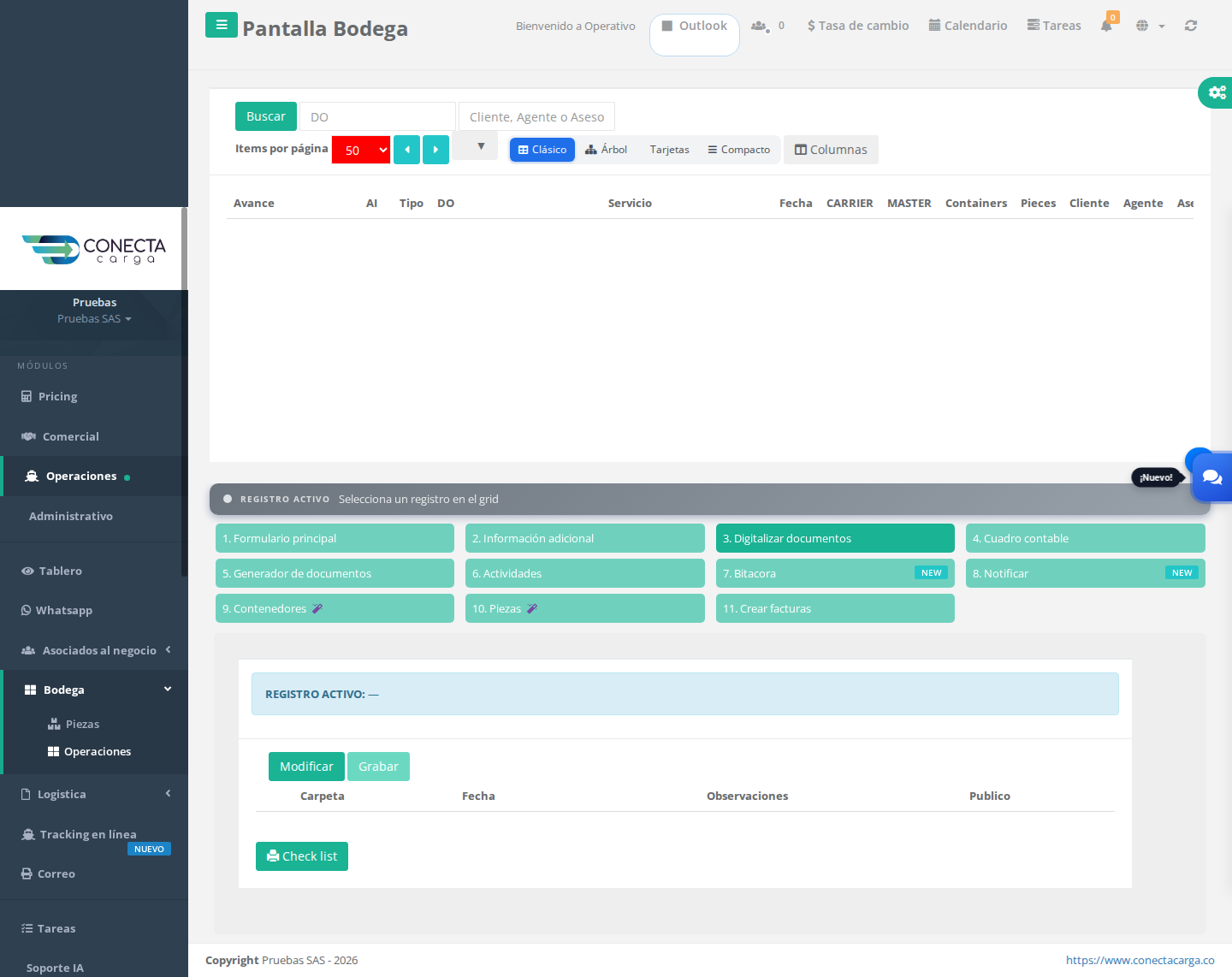Viewport: 1232px width, 977px height.
Task: Expand Asociados al negocio menu
Action: click(94, 650)
